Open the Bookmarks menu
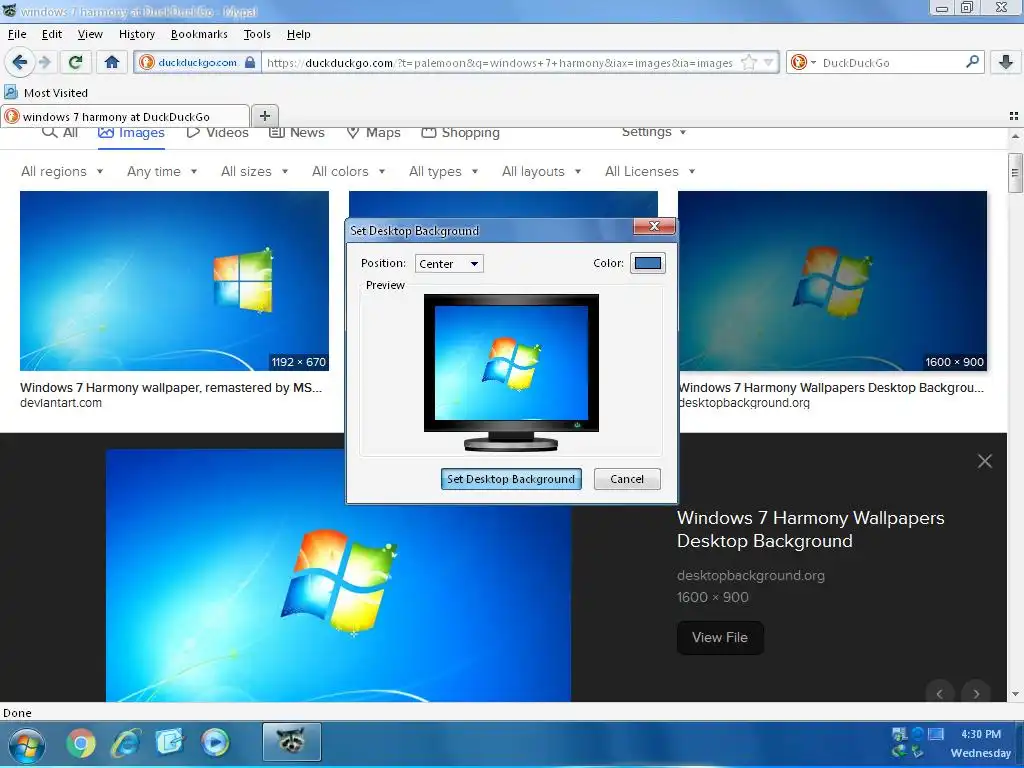 [x=199, y=34]
